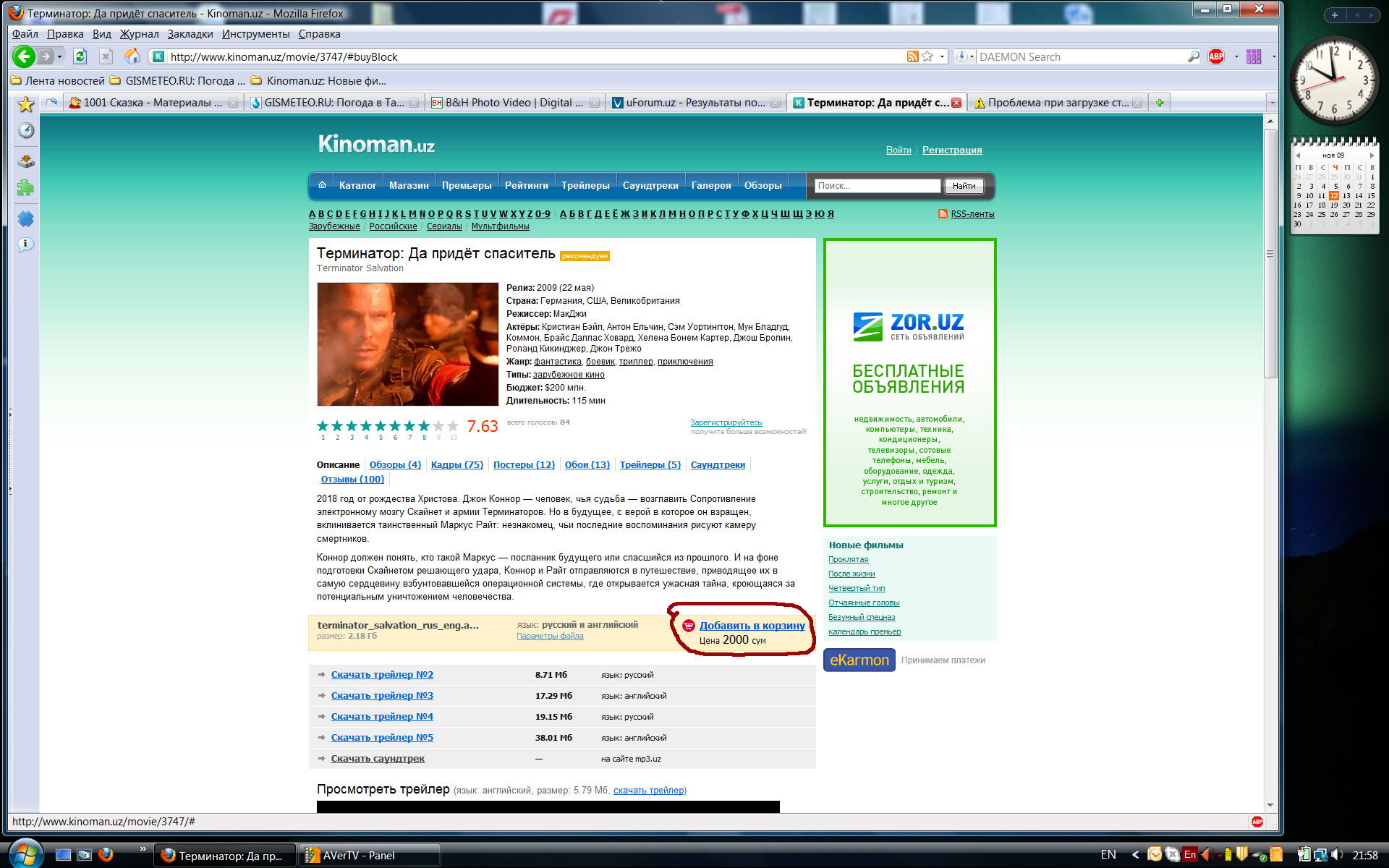The height and width of the screenshot is (868, 1389).
Task: Click the green Back navigation arrow
Action: 24,56
